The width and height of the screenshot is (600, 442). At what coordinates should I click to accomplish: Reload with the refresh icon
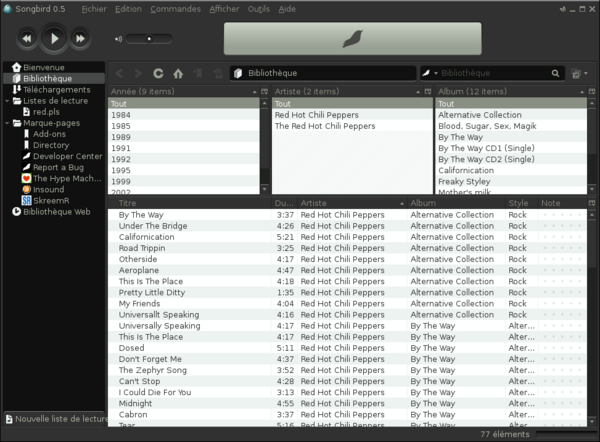click(x=158, y=73)
